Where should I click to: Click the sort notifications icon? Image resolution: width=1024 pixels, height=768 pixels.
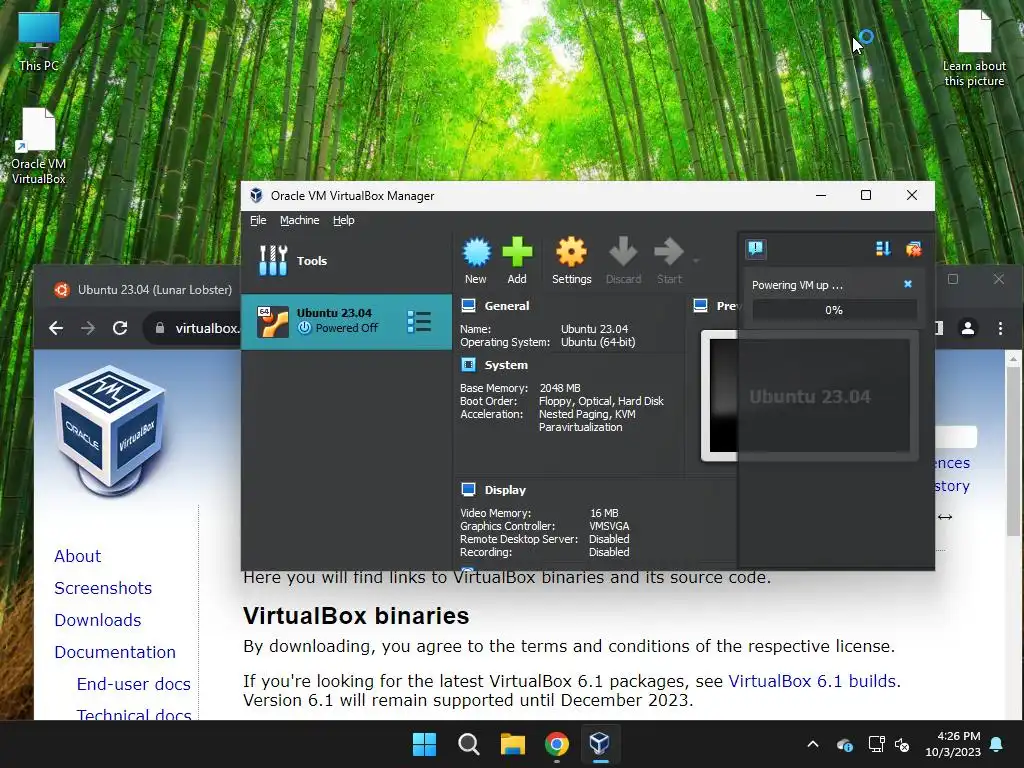coord(883,248)
